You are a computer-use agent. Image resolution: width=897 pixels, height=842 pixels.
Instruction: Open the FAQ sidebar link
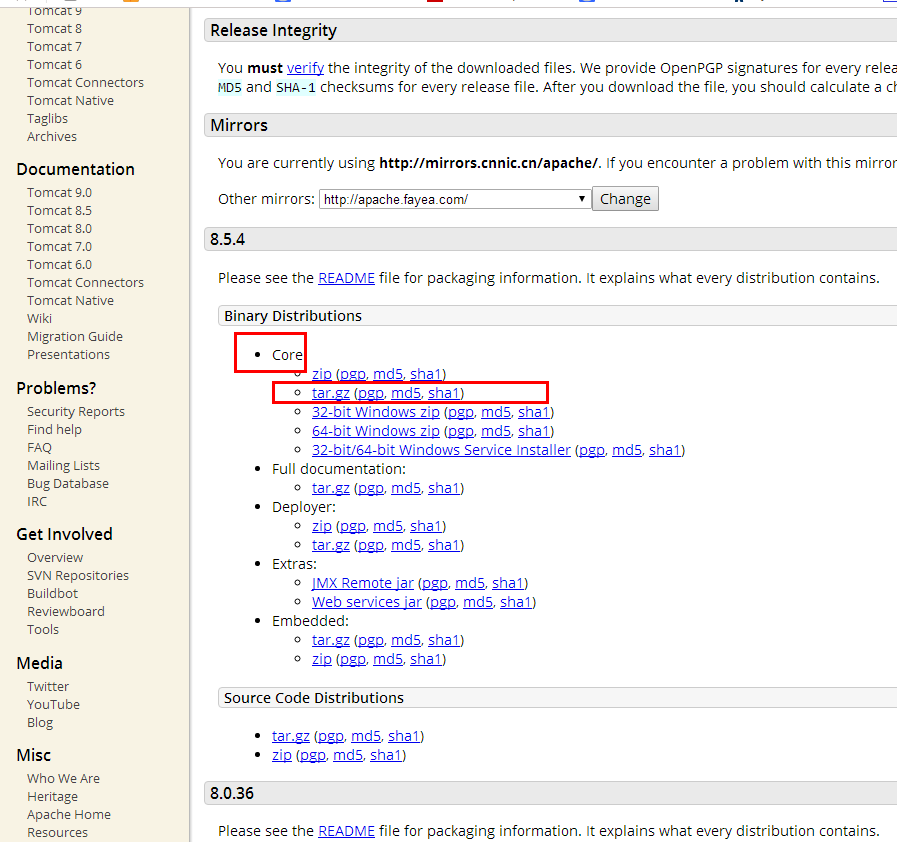tap(39, 448)
